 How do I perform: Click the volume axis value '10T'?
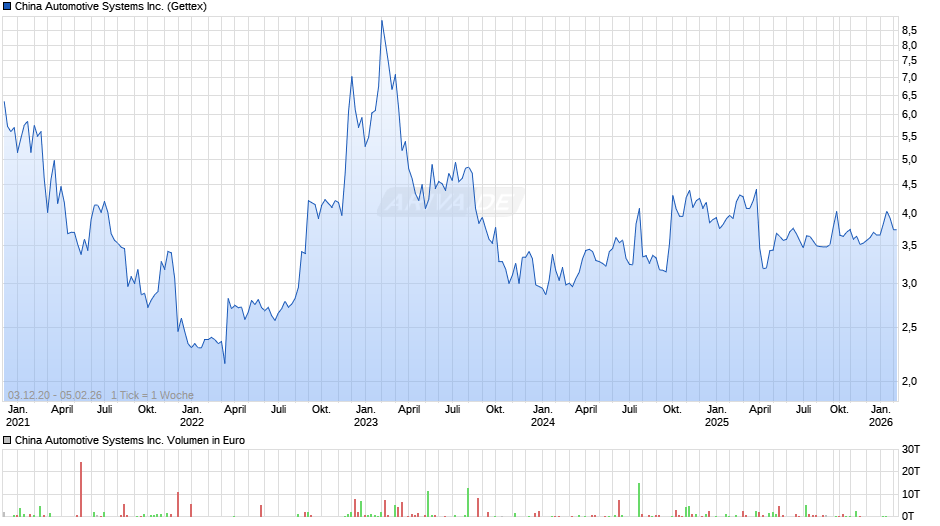tap(911, 494)
